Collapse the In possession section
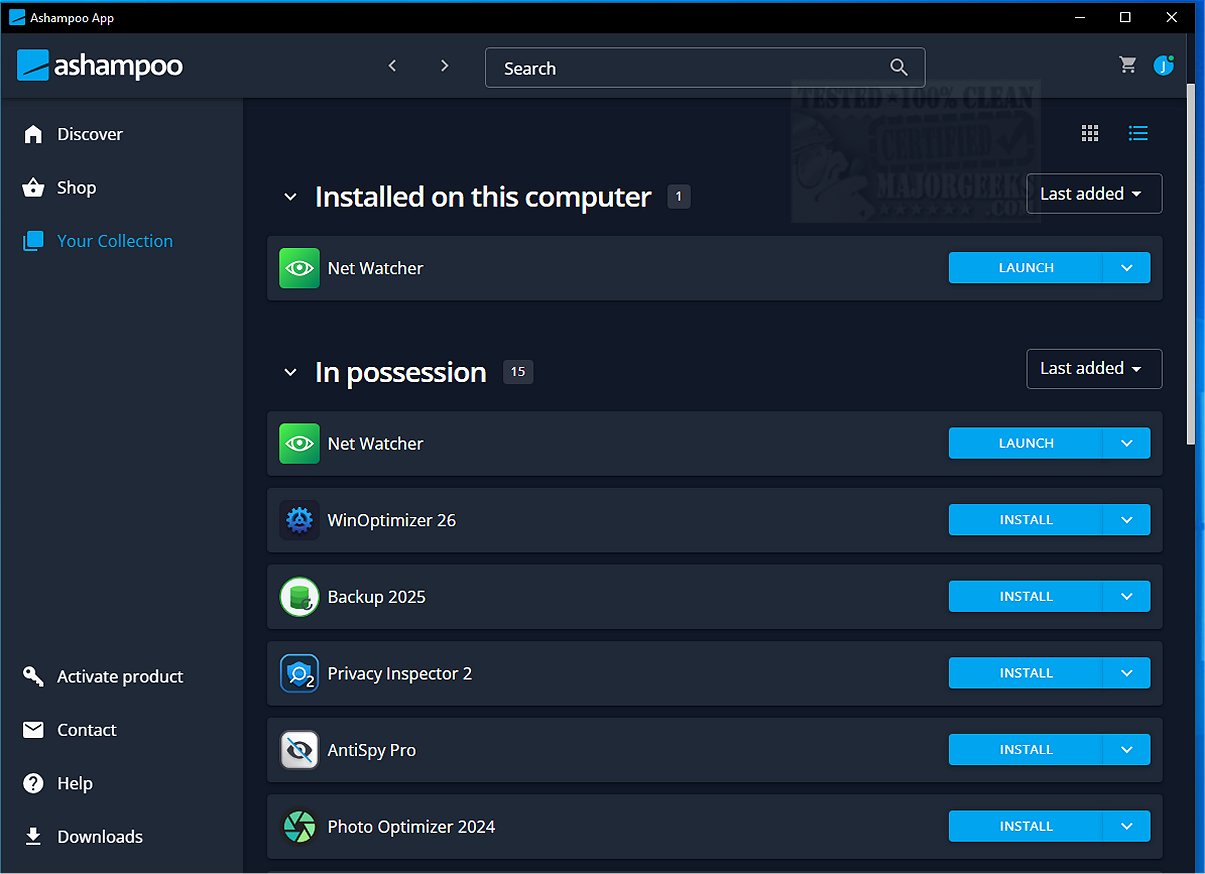Screen dimensions: 1205x874 pyautogui.click(x=290, y=372)
